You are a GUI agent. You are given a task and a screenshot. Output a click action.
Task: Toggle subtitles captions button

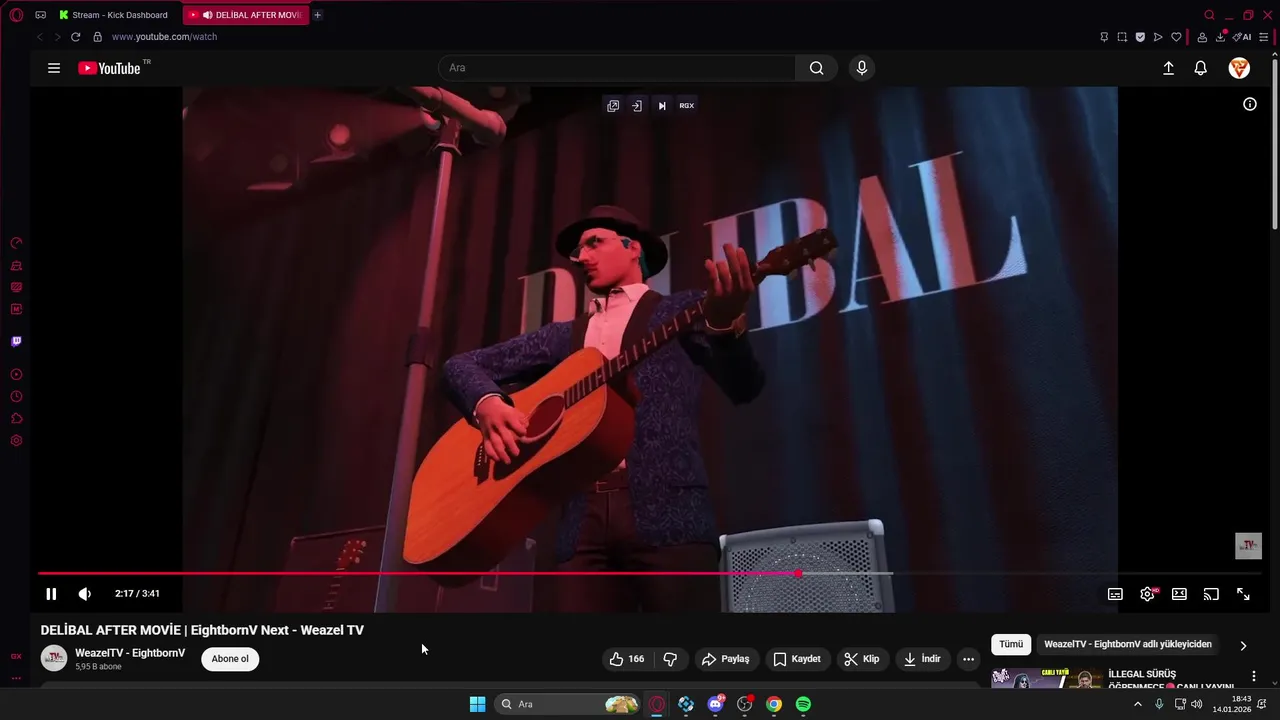click(1115, 594)
